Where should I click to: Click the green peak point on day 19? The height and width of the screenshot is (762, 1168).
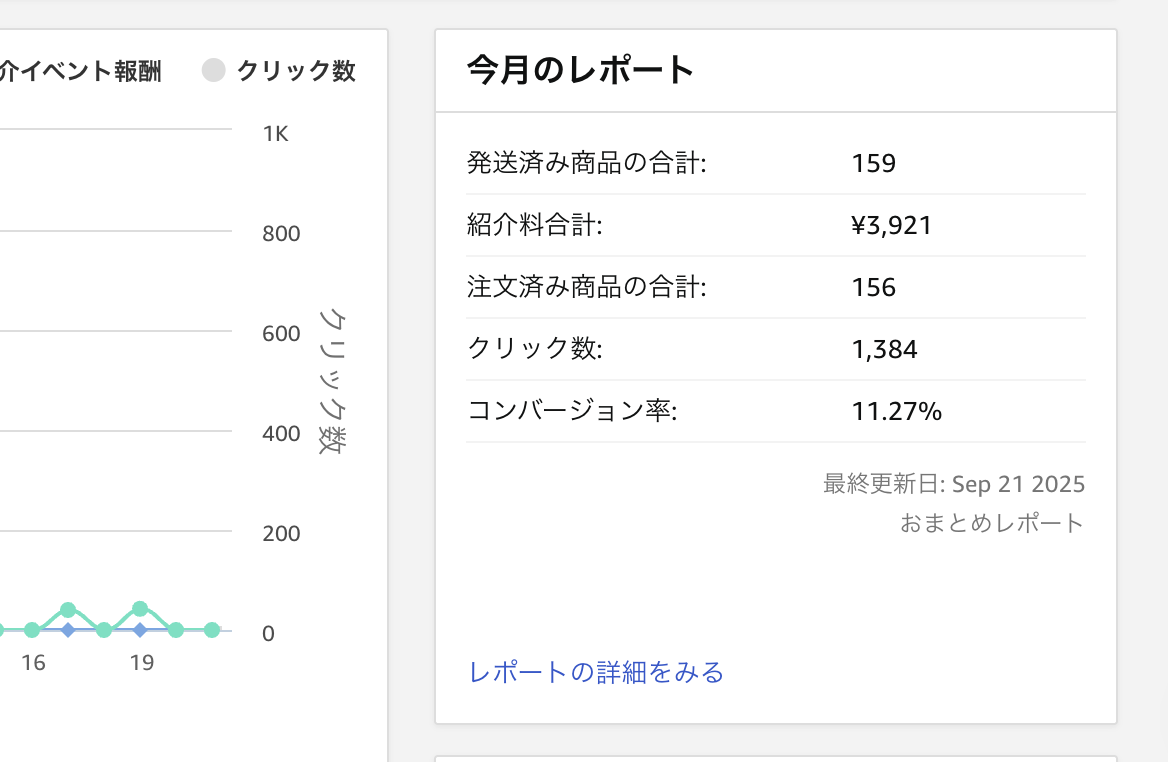[140, 609]
